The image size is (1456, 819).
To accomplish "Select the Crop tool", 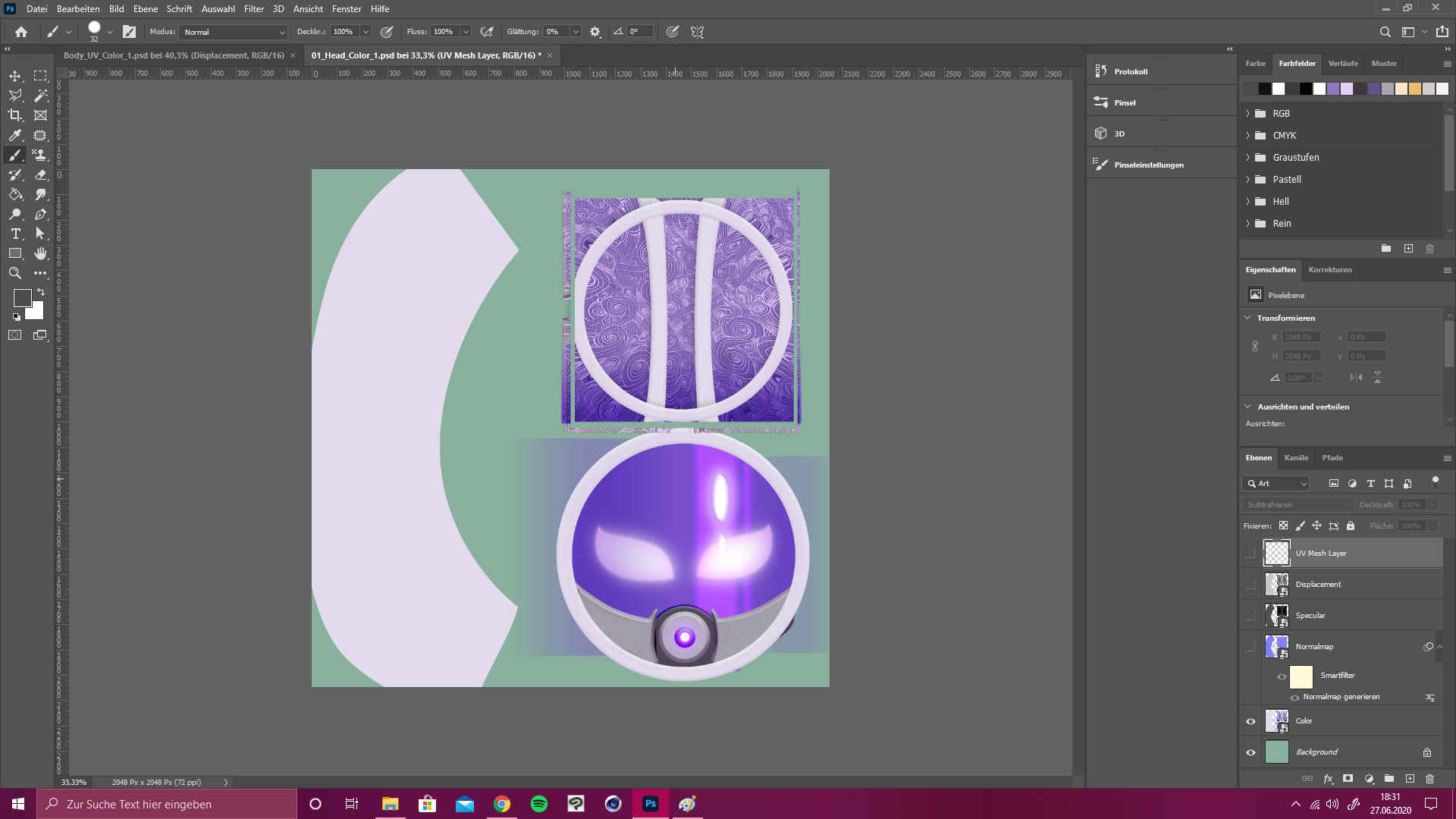I will (x=15, y=115).
